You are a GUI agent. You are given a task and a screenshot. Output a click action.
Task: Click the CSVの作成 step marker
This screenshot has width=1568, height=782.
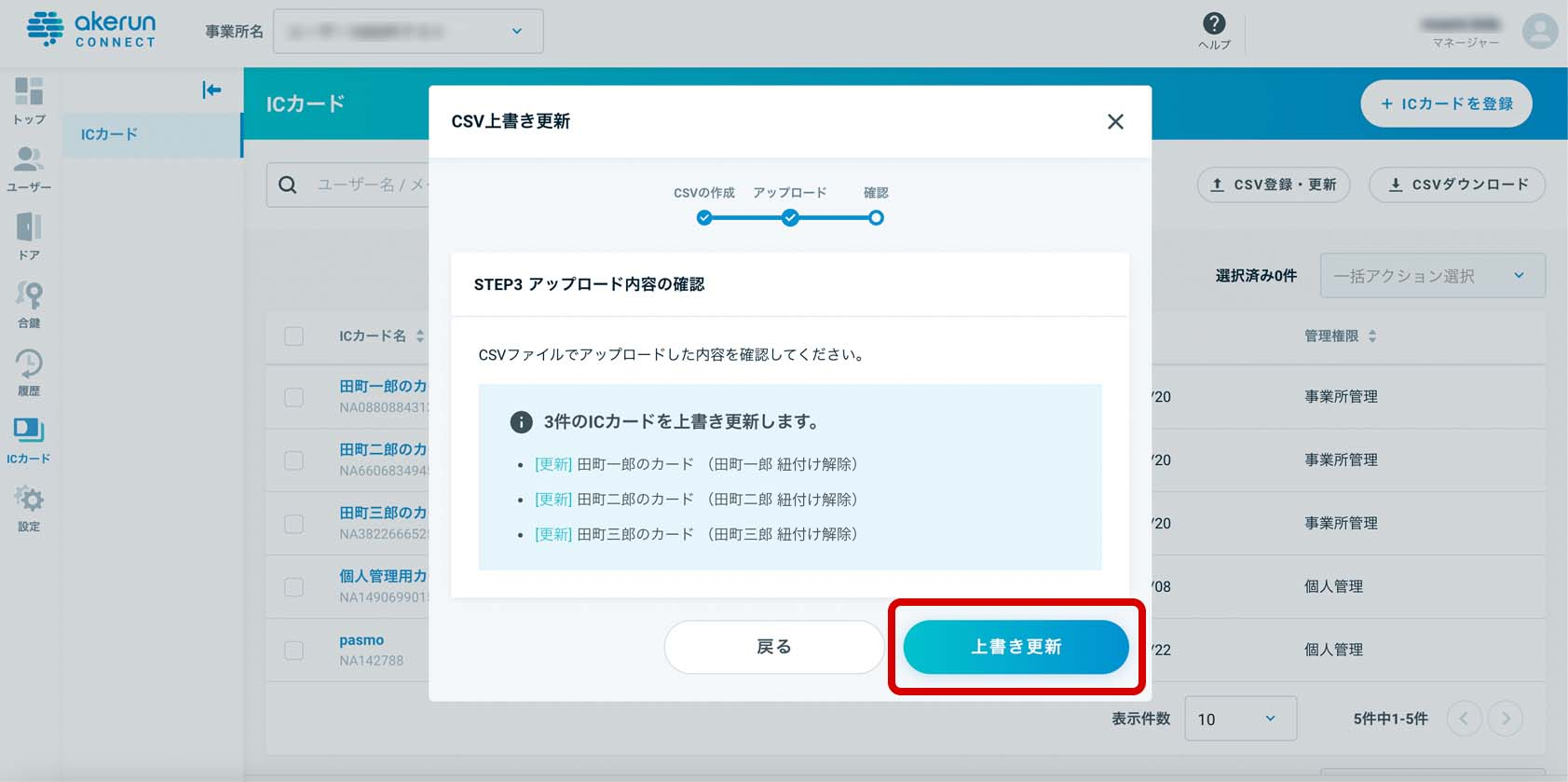tap(704, 217)
